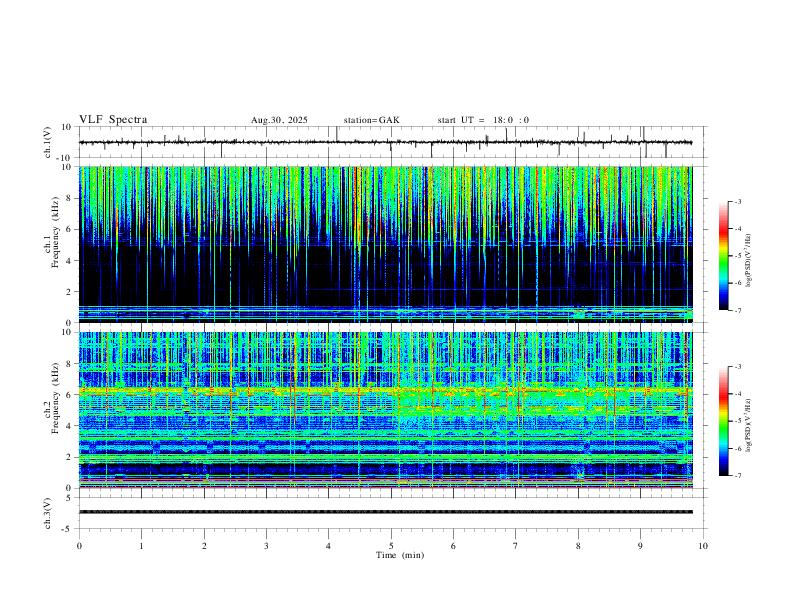Click the '-4' tick on ch.2 color bar

738,394
